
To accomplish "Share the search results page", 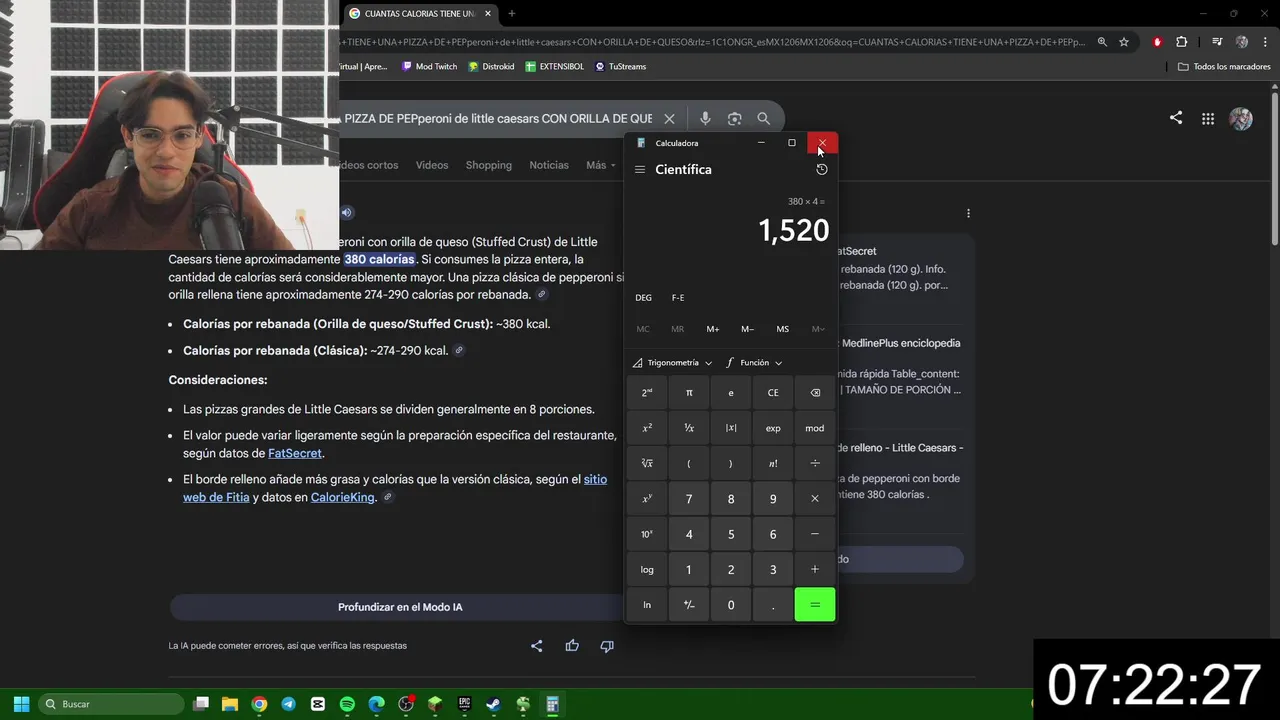I will (x=1176, y=118).
